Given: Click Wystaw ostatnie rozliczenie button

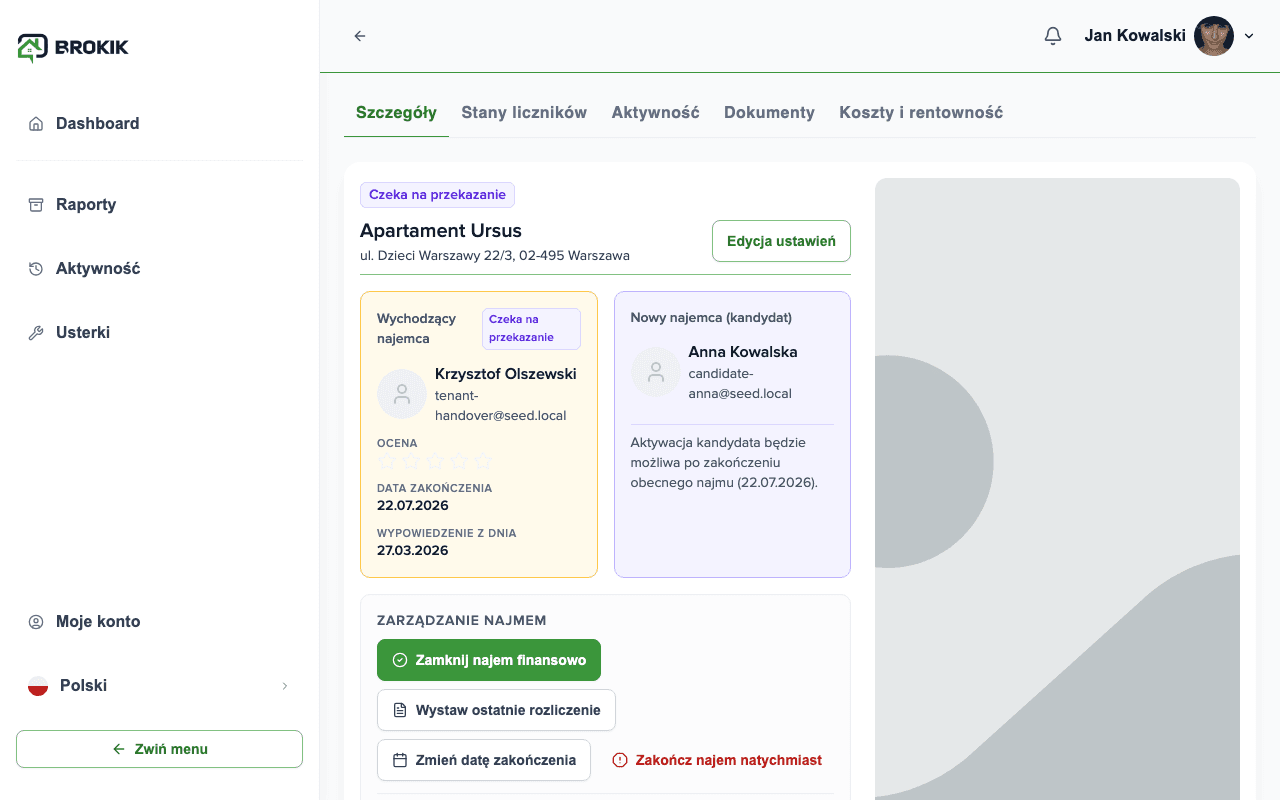Looking at the screenshot, I should click(496, 710).
